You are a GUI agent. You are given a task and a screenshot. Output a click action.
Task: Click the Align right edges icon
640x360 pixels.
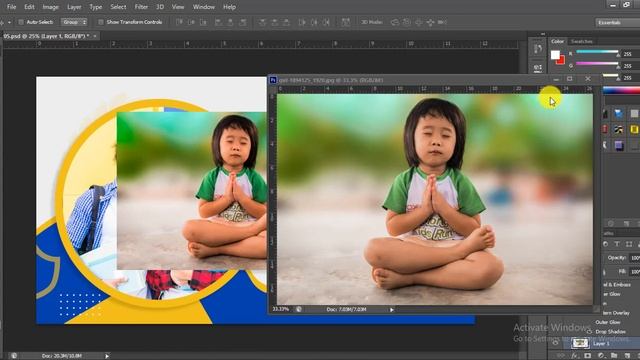[x=242, y=22]
